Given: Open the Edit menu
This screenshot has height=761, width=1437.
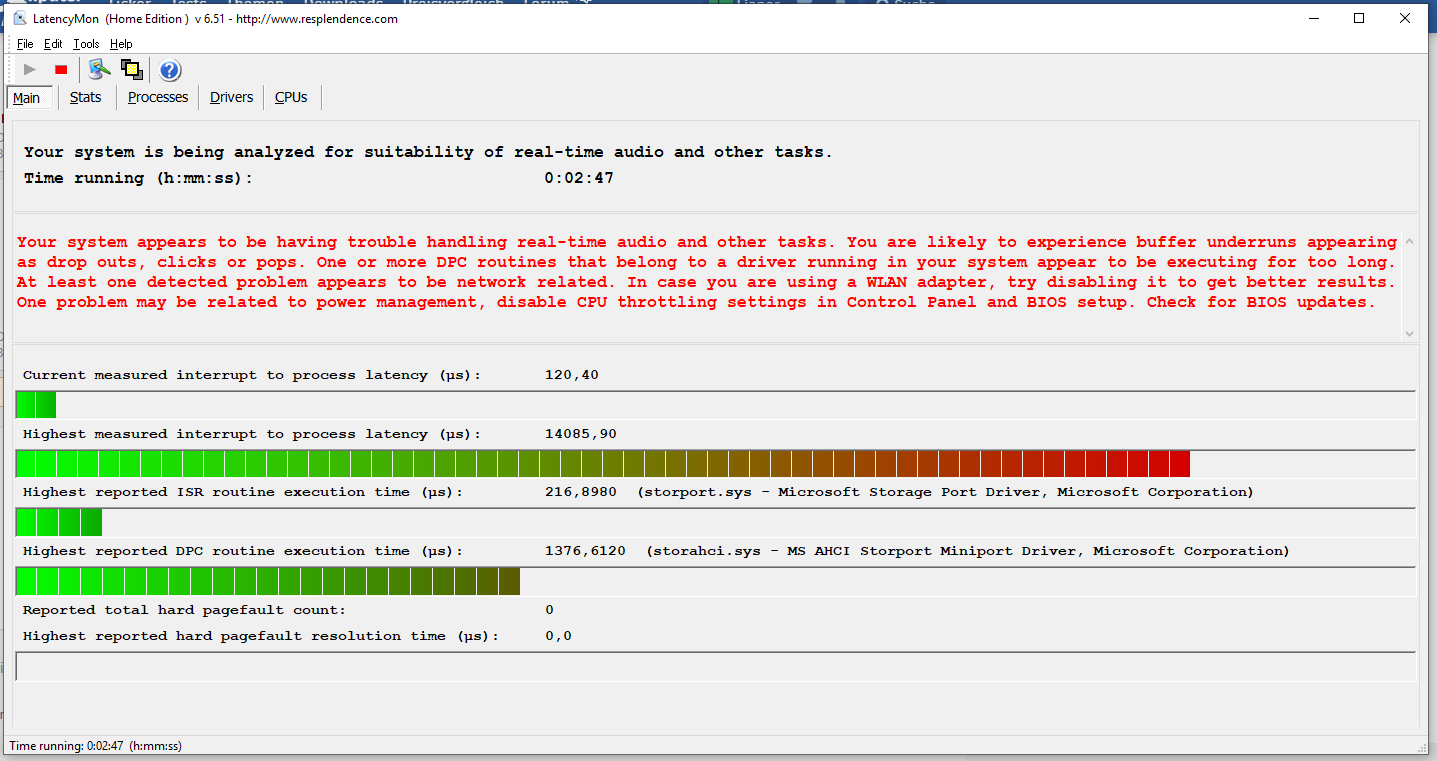Looking at the screenshot, I should click(x=53, y=44).
